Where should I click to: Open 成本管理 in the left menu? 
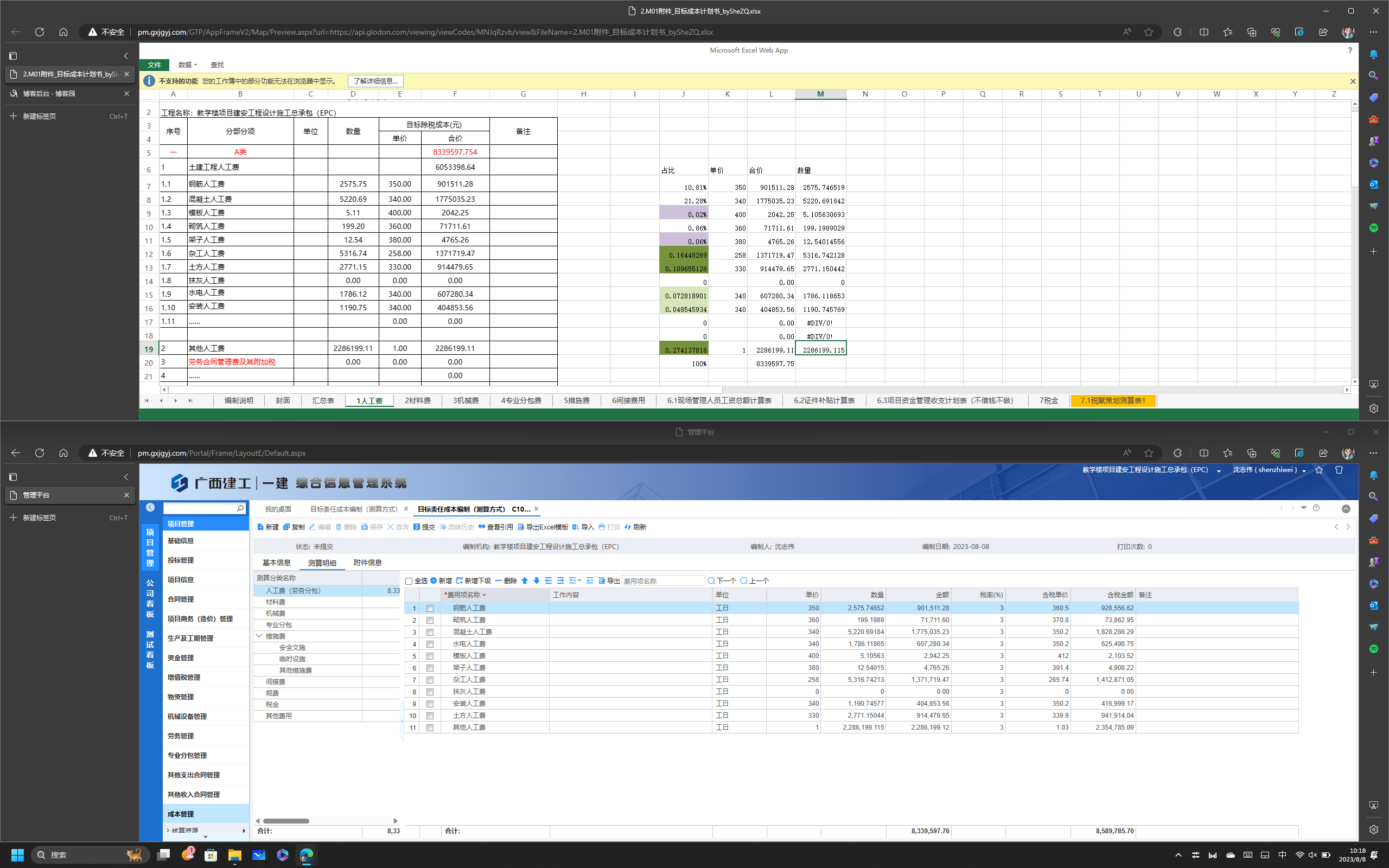(x=206, y=814)
